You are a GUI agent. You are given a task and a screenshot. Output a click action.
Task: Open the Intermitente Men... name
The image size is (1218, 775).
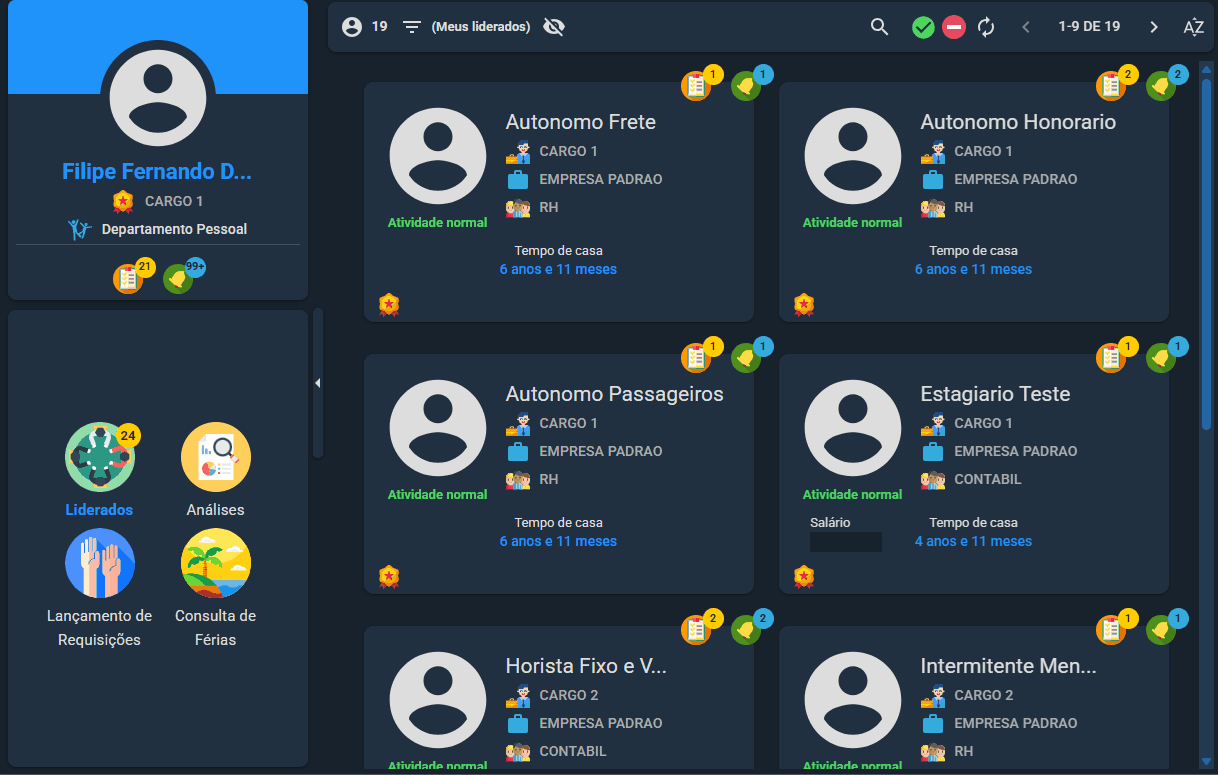pos(1009,666)
